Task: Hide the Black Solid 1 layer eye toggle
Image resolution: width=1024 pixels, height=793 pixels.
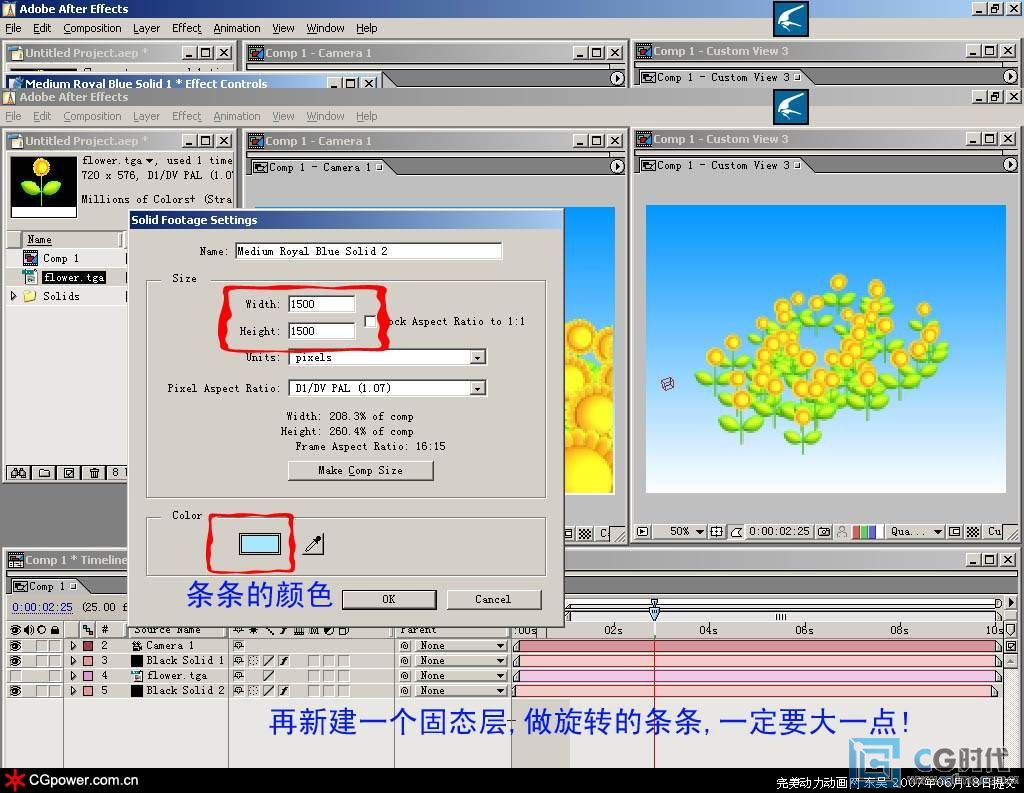Action: click(16, 660)
